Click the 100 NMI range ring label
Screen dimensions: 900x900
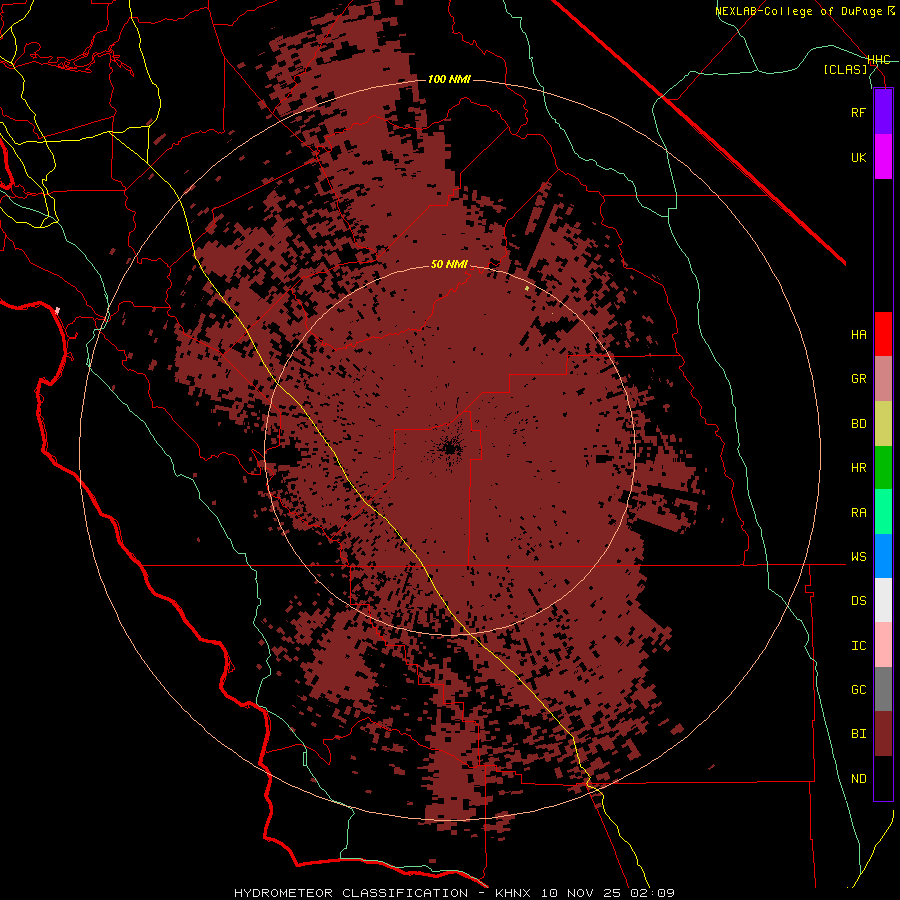tap(449, 79)
